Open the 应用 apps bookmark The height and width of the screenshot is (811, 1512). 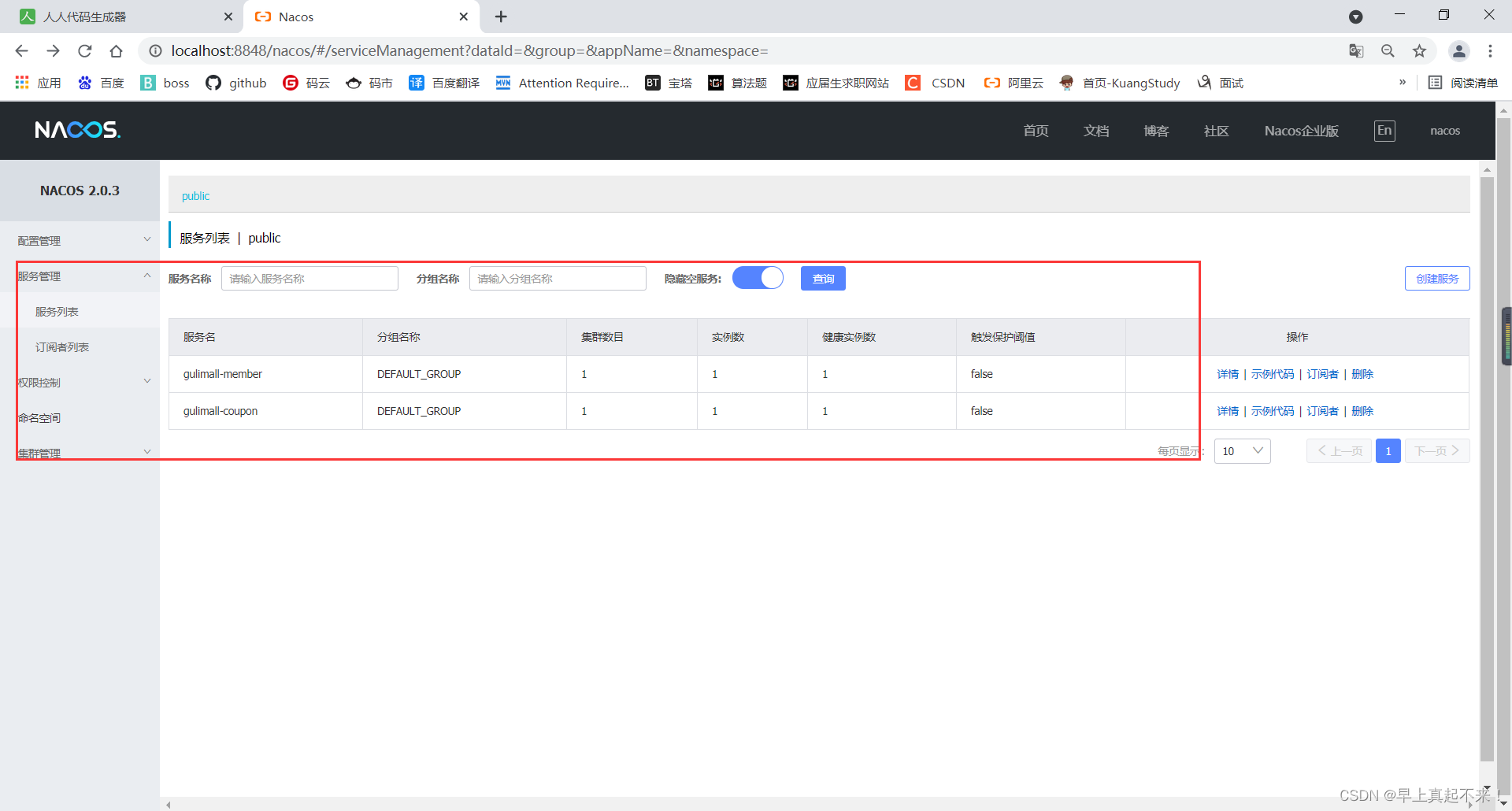pos(38,83)
